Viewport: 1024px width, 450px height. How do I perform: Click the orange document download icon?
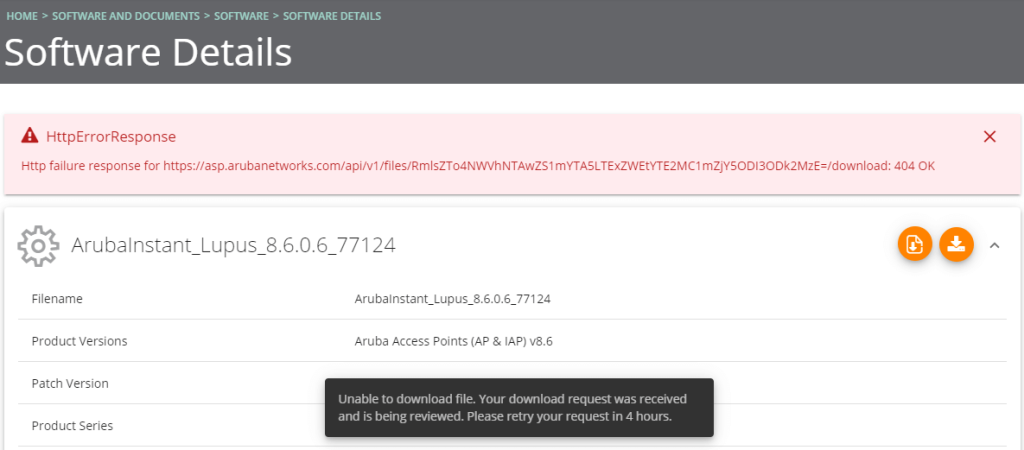pos(915,245)
